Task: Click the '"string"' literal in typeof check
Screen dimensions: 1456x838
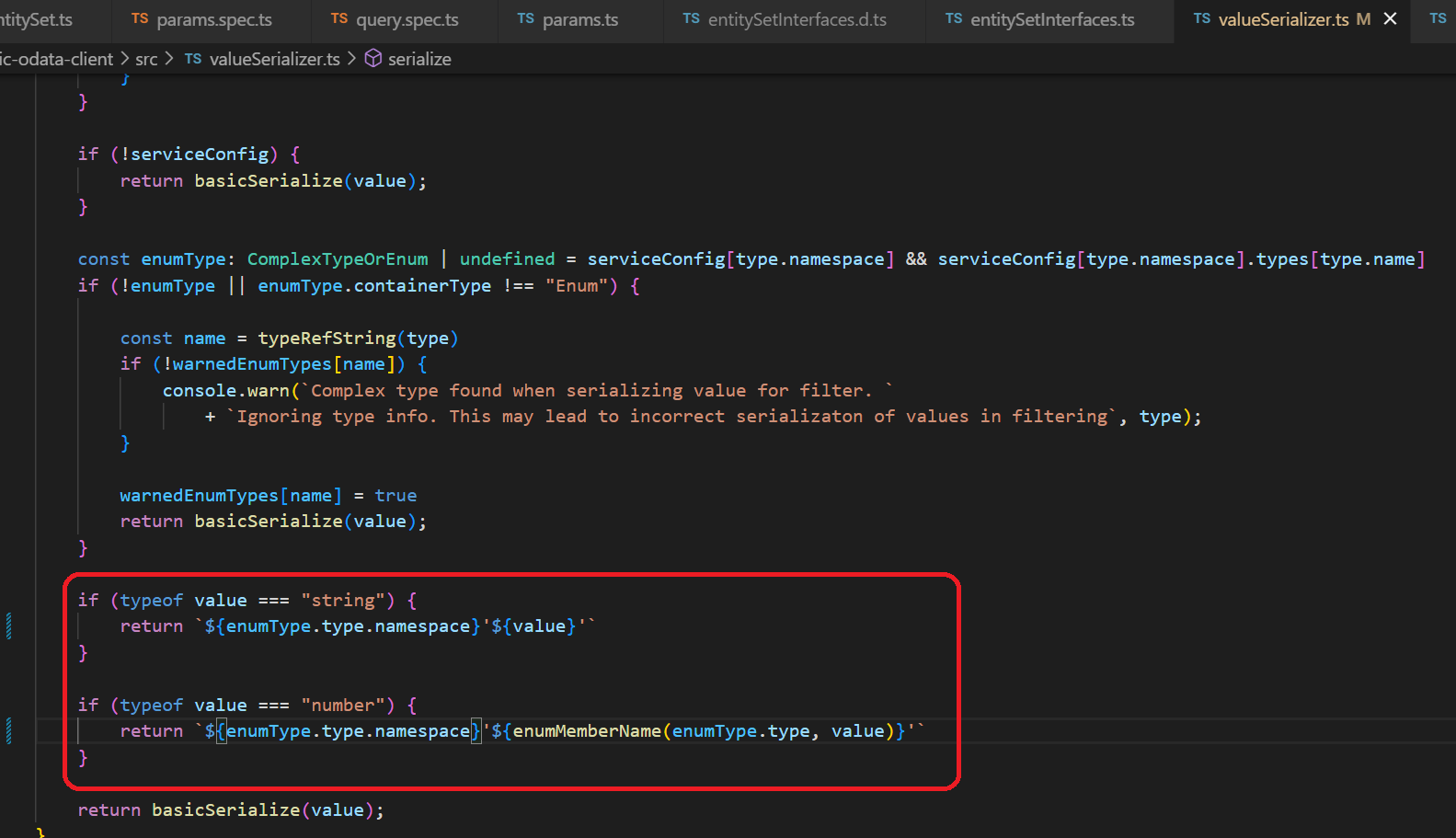Action: (342, 601)
